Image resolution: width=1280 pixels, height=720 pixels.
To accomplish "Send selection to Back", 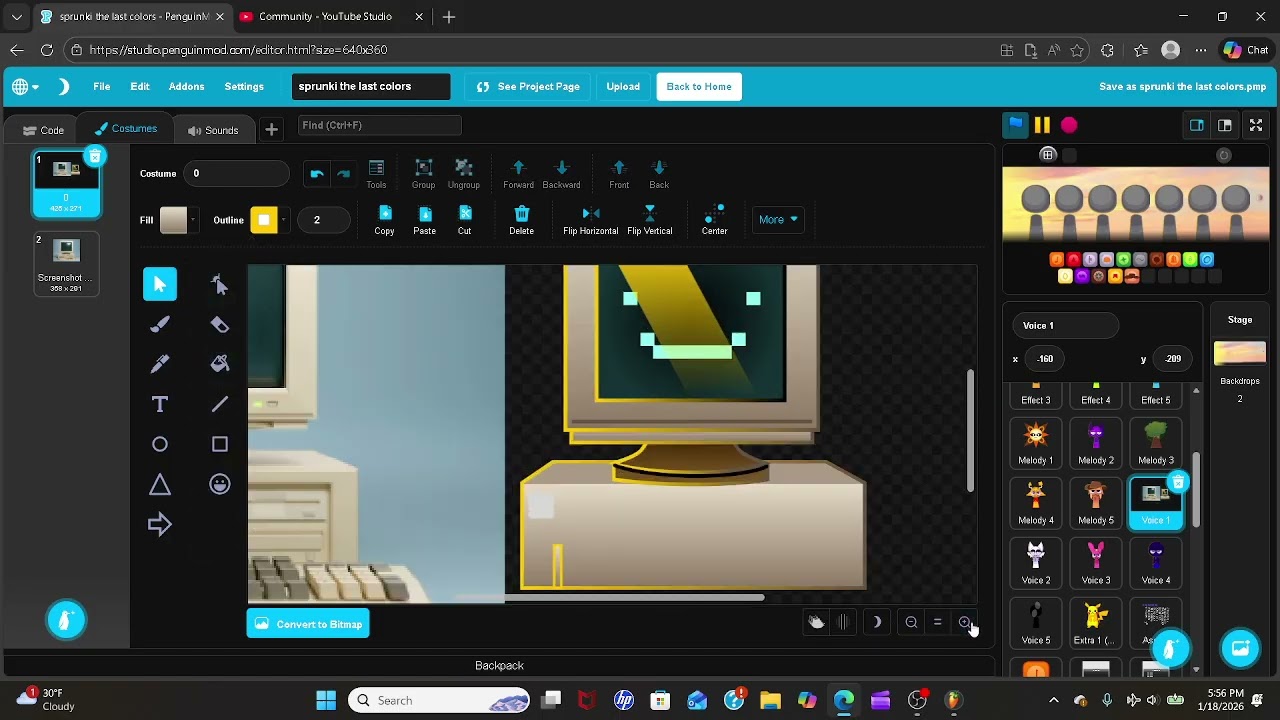I will (x=659, y=174).
